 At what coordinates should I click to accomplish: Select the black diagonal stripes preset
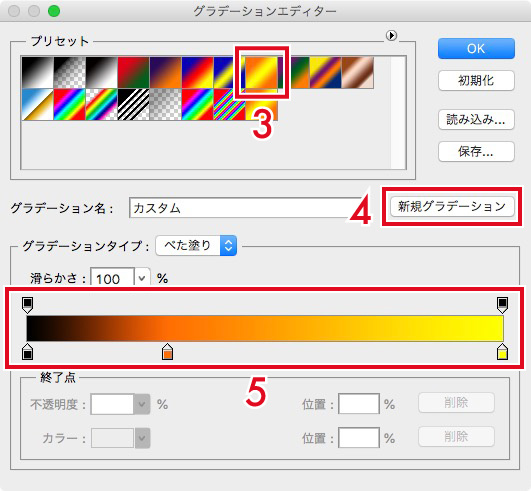click(133, 104)
